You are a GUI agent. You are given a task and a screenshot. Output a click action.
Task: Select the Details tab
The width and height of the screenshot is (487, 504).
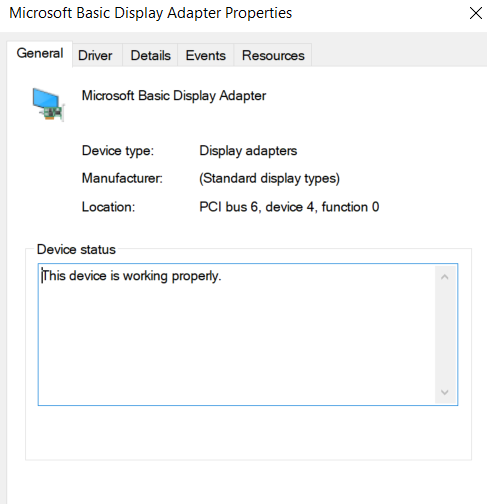point(151,55)
